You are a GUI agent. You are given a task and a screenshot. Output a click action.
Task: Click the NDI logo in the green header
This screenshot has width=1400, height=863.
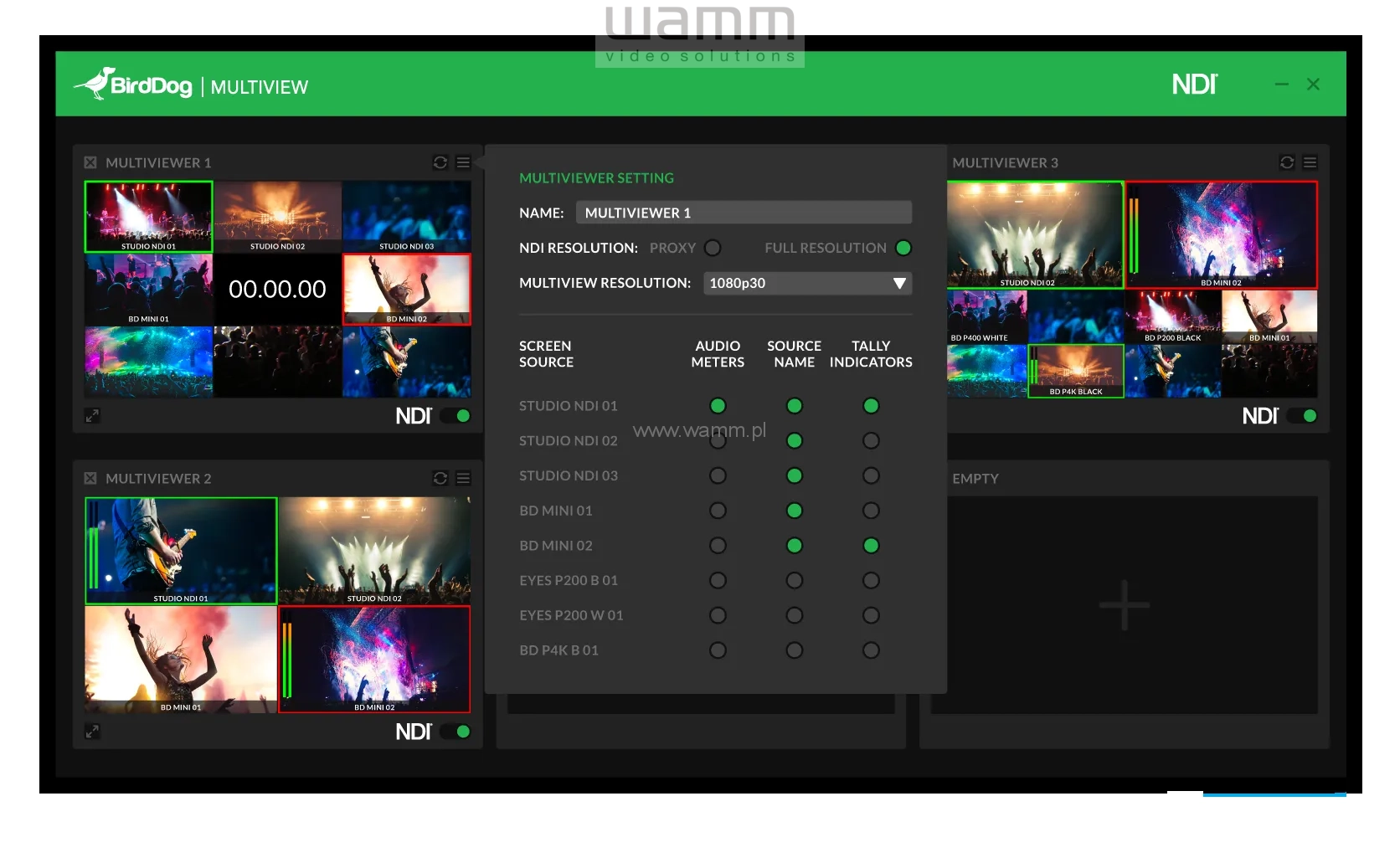(1195, 85)
